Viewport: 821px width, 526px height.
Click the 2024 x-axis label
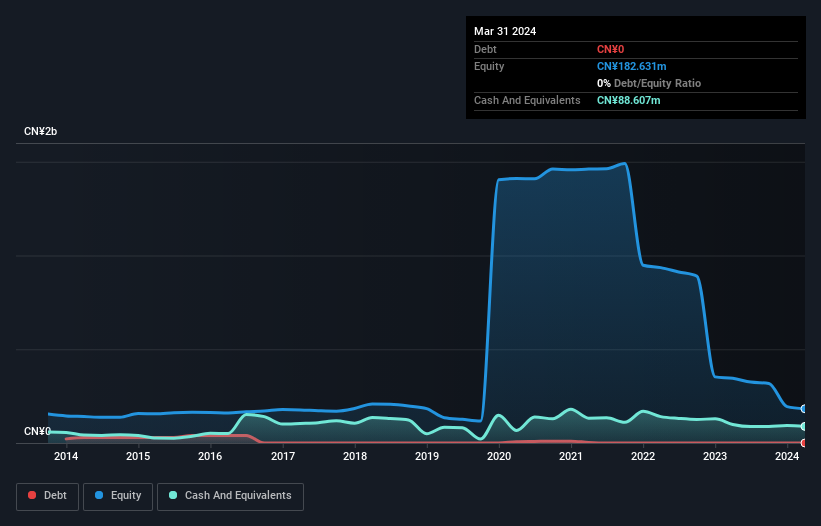click(x=787, y=456)
